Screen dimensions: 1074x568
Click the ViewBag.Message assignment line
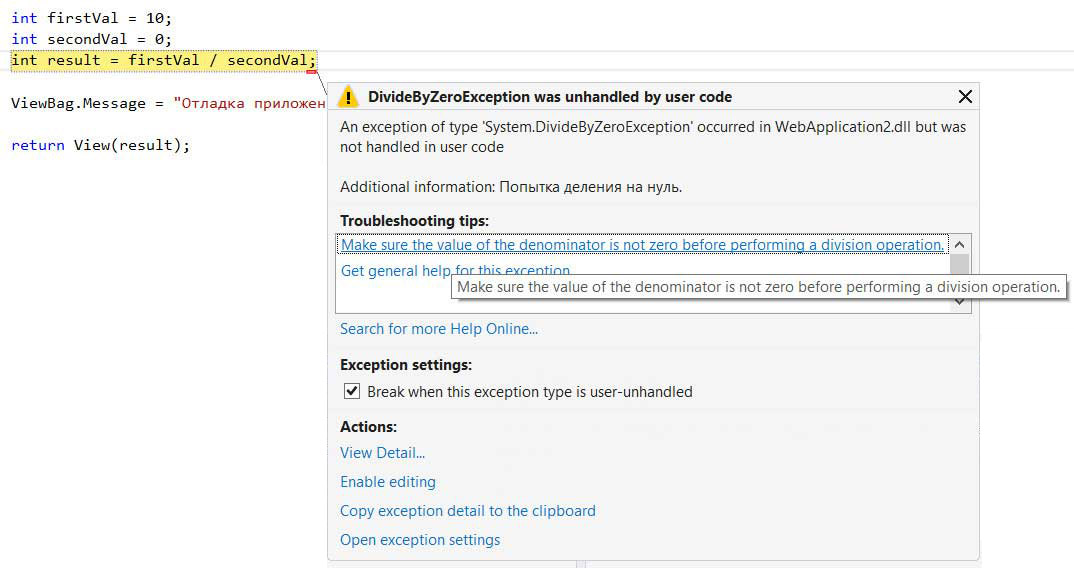(168, 103)
